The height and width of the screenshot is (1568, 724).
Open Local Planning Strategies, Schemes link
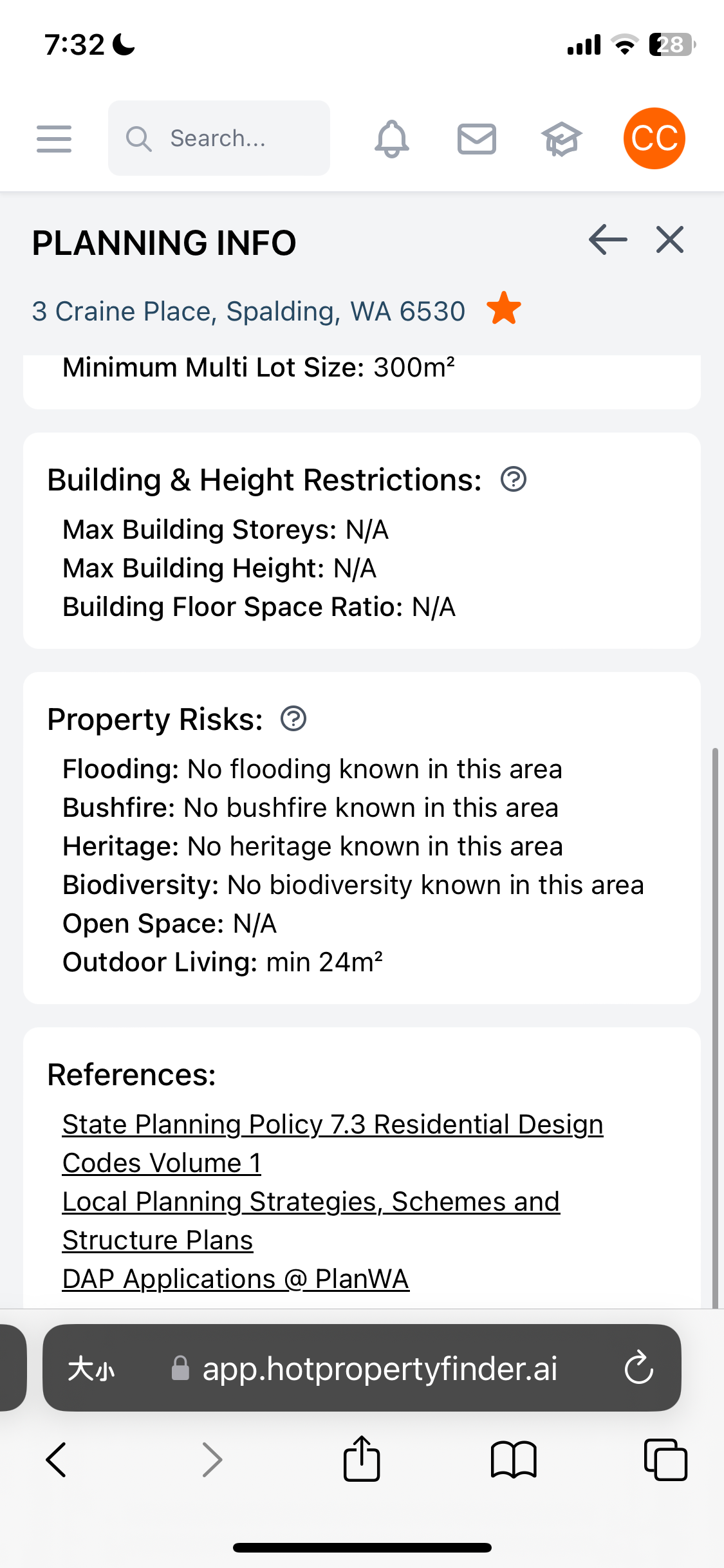click(311, 1202)
